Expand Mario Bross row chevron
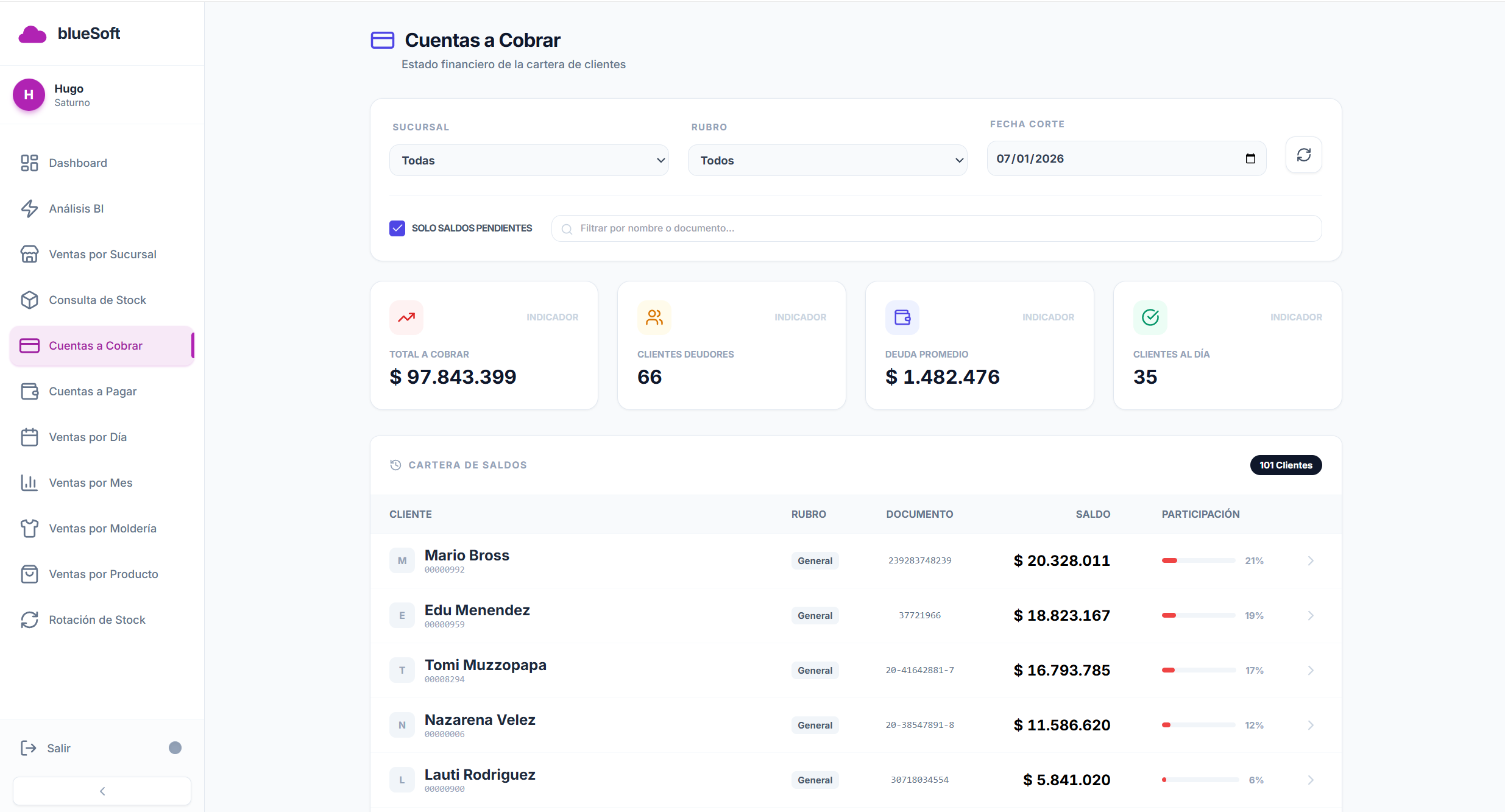This screenshot has width=1505, height=812. (1311, 561)
